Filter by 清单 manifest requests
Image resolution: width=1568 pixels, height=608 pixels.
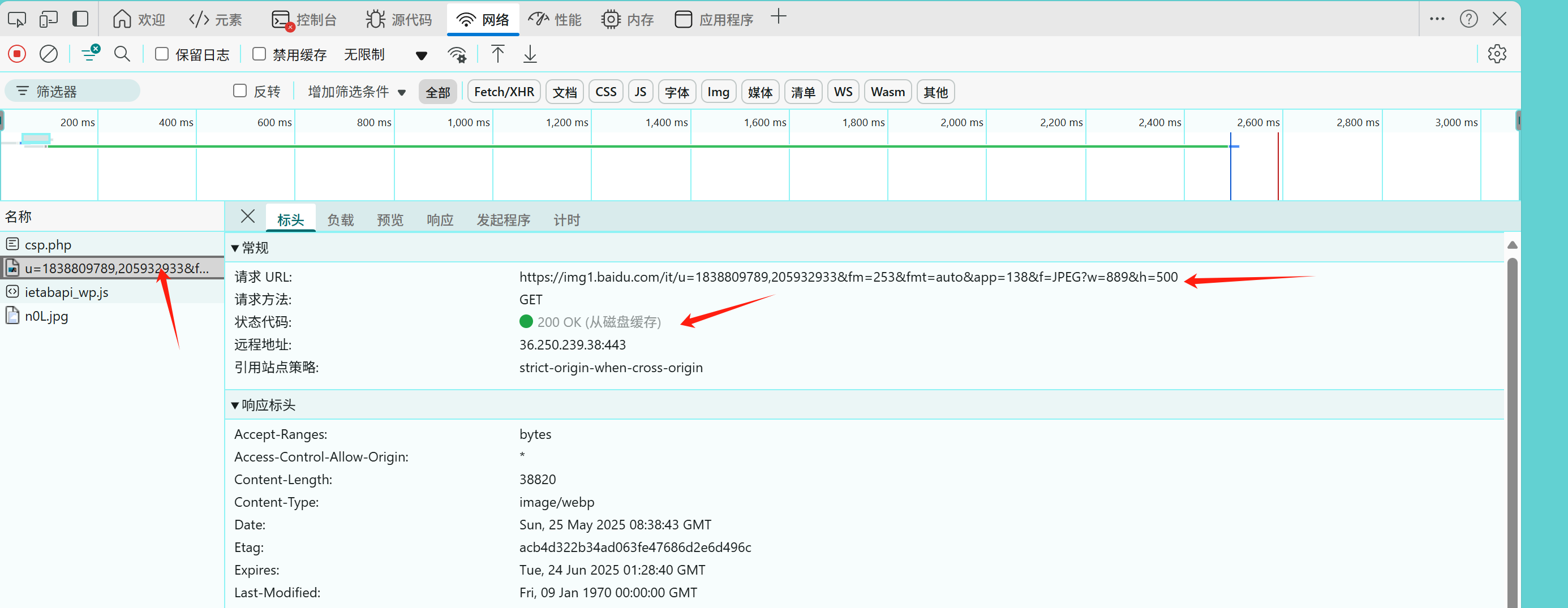pos(803,92)
